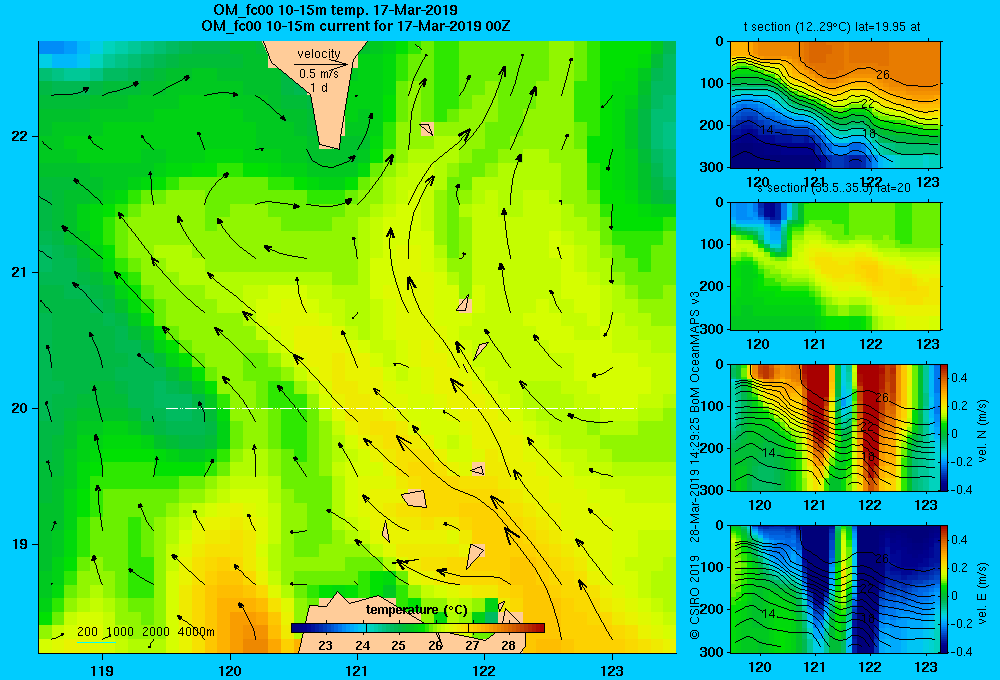Click the -0.4 tick on the vel. E scale

961,652
